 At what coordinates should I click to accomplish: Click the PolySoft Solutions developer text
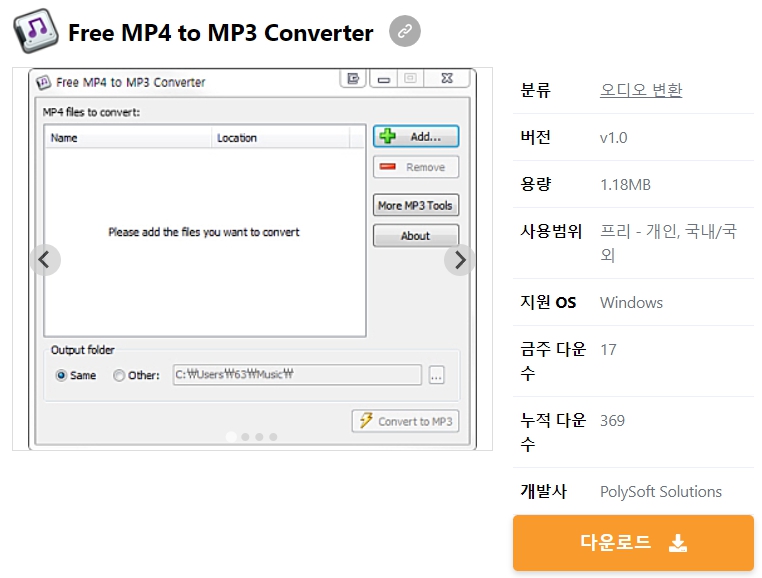pos(660,492)
